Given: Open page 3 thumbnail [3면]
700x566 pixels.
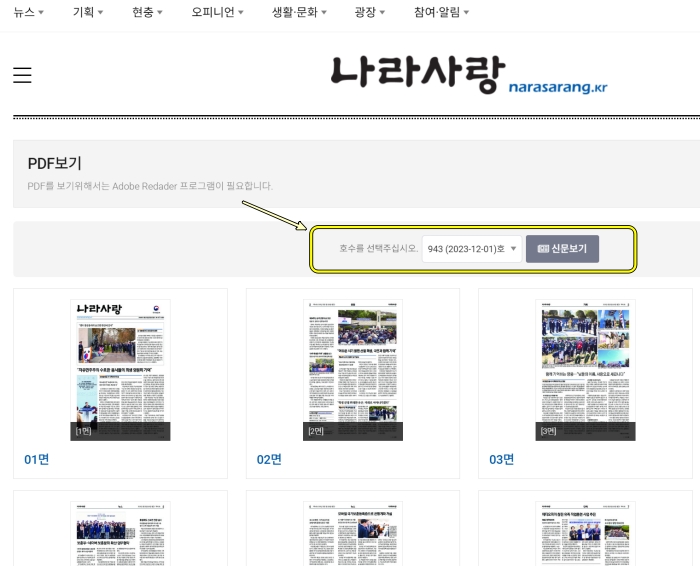Looking at the screenshot, I should click(585, 370).
